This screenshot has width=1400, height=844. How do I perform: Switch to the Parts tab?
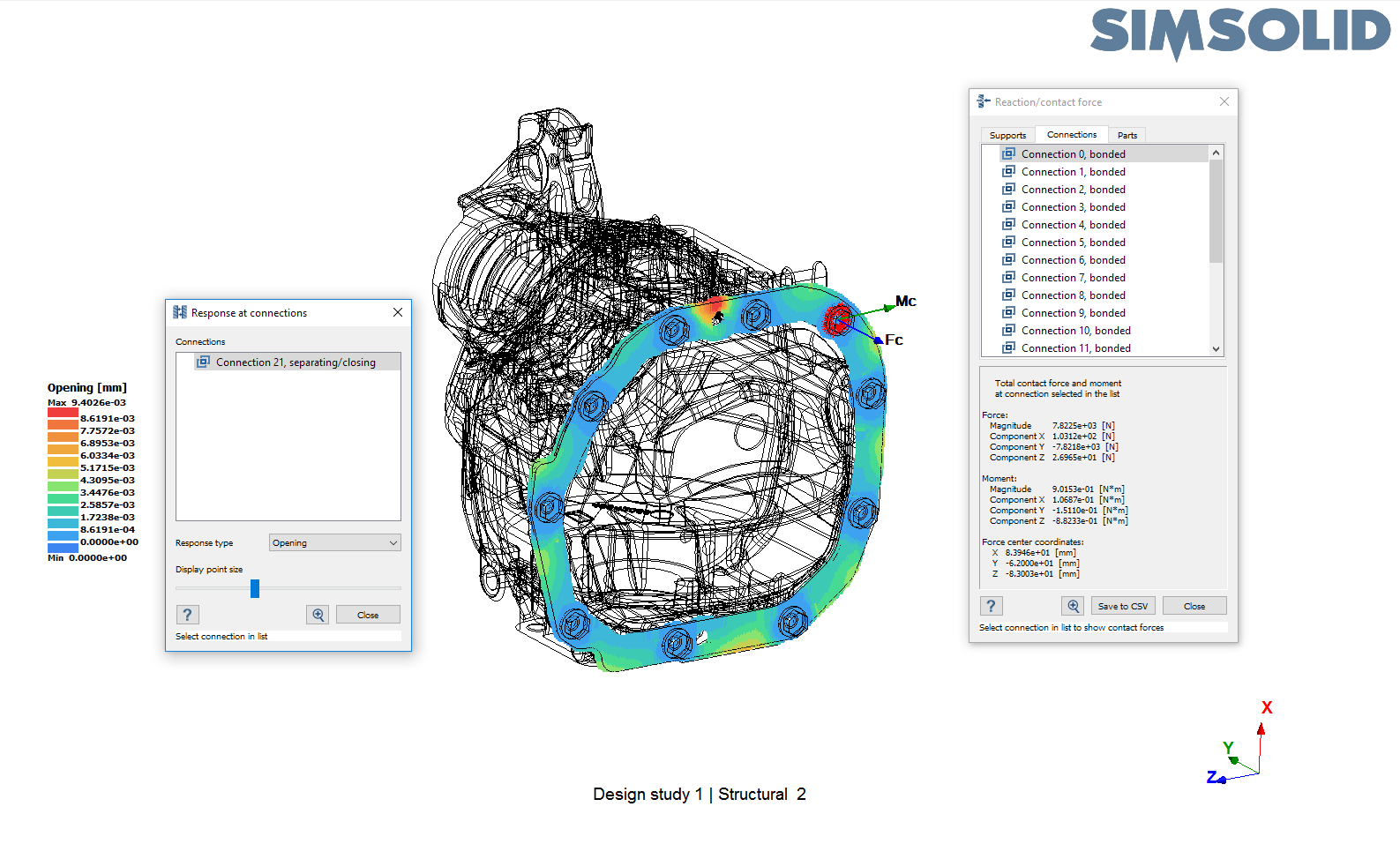click(1127, 135)
